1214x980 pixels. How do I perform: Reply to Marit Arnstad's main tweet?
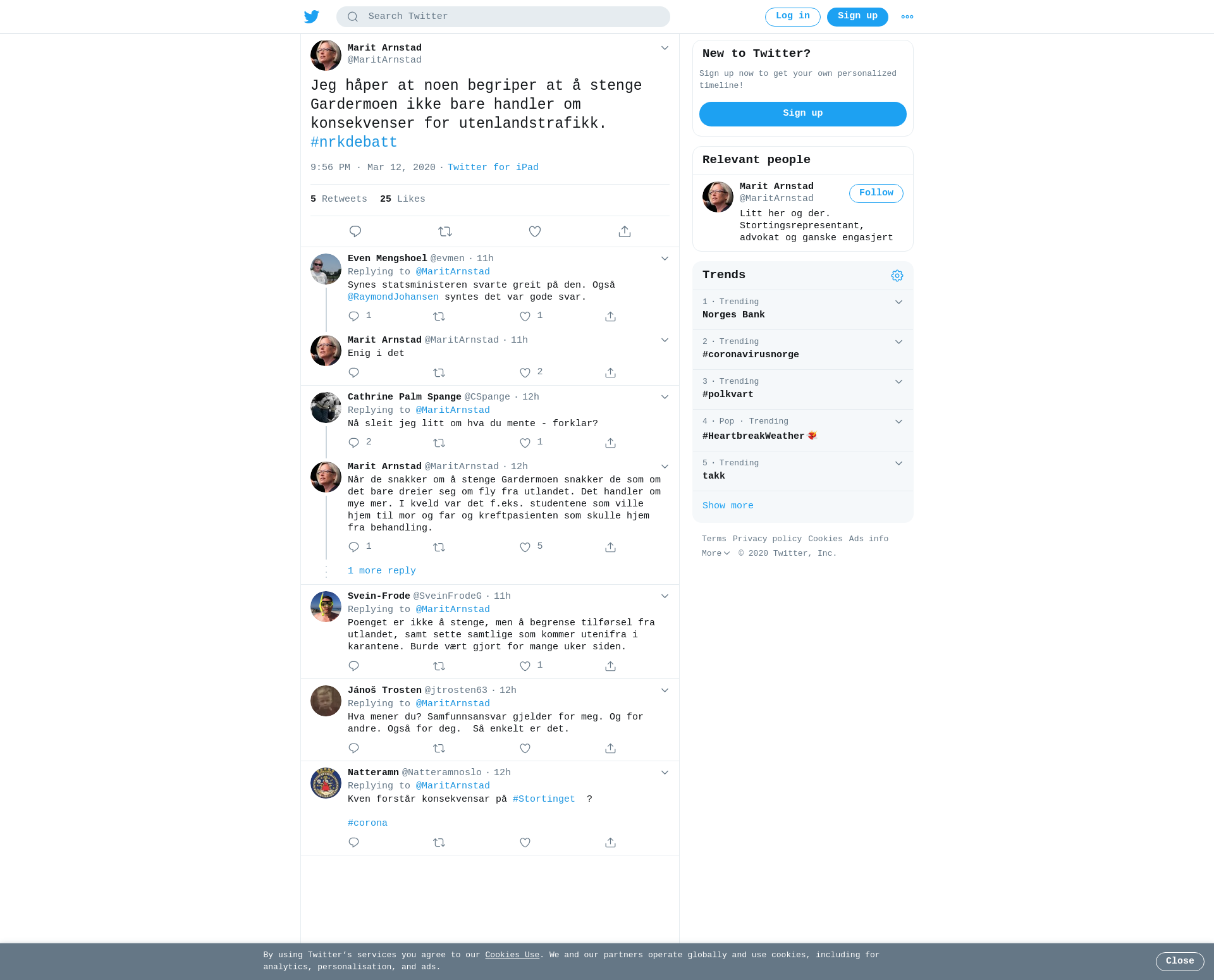click(x=355, y=231)
